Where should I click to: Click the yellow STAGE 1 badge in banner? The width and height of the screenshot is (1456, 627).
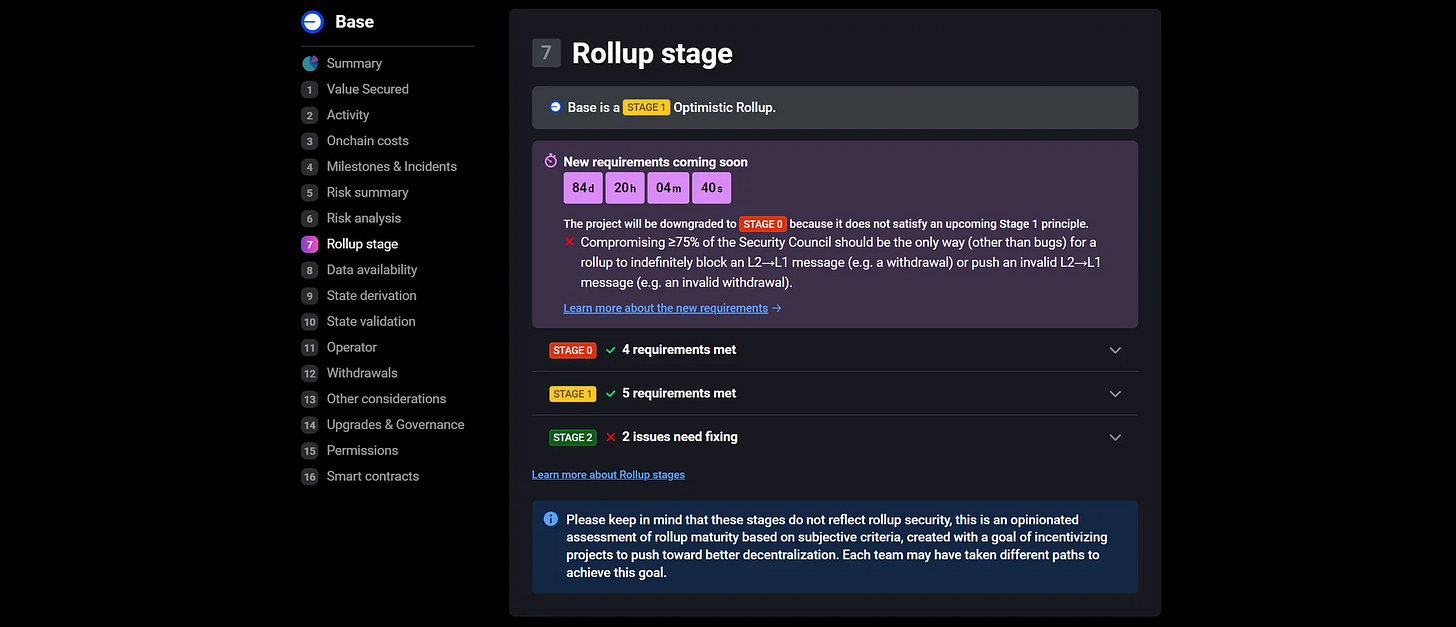tap(646, 108)
